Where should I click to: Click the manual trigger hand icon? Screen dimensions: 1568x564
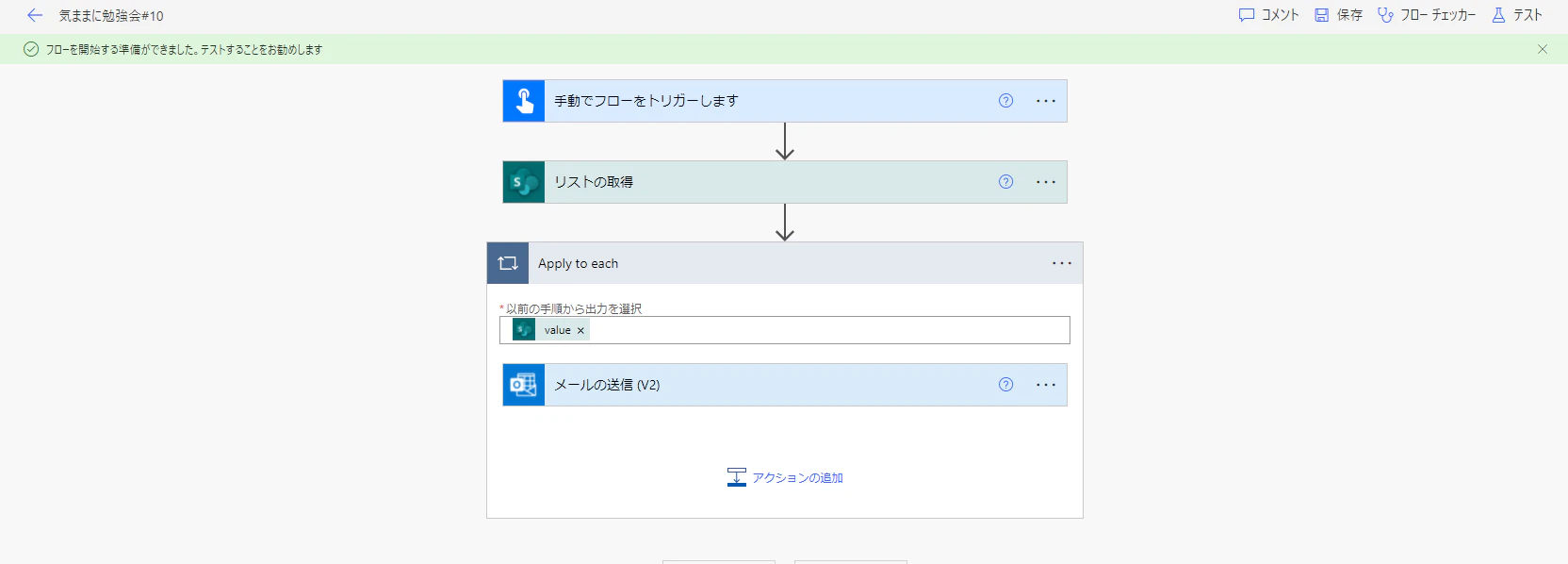pyautogui.click(x=524, y=101)
